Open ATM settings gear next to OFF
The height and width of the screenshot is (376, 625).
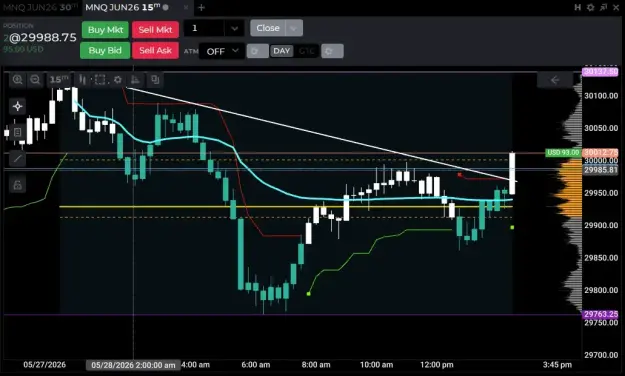[257, 51]
